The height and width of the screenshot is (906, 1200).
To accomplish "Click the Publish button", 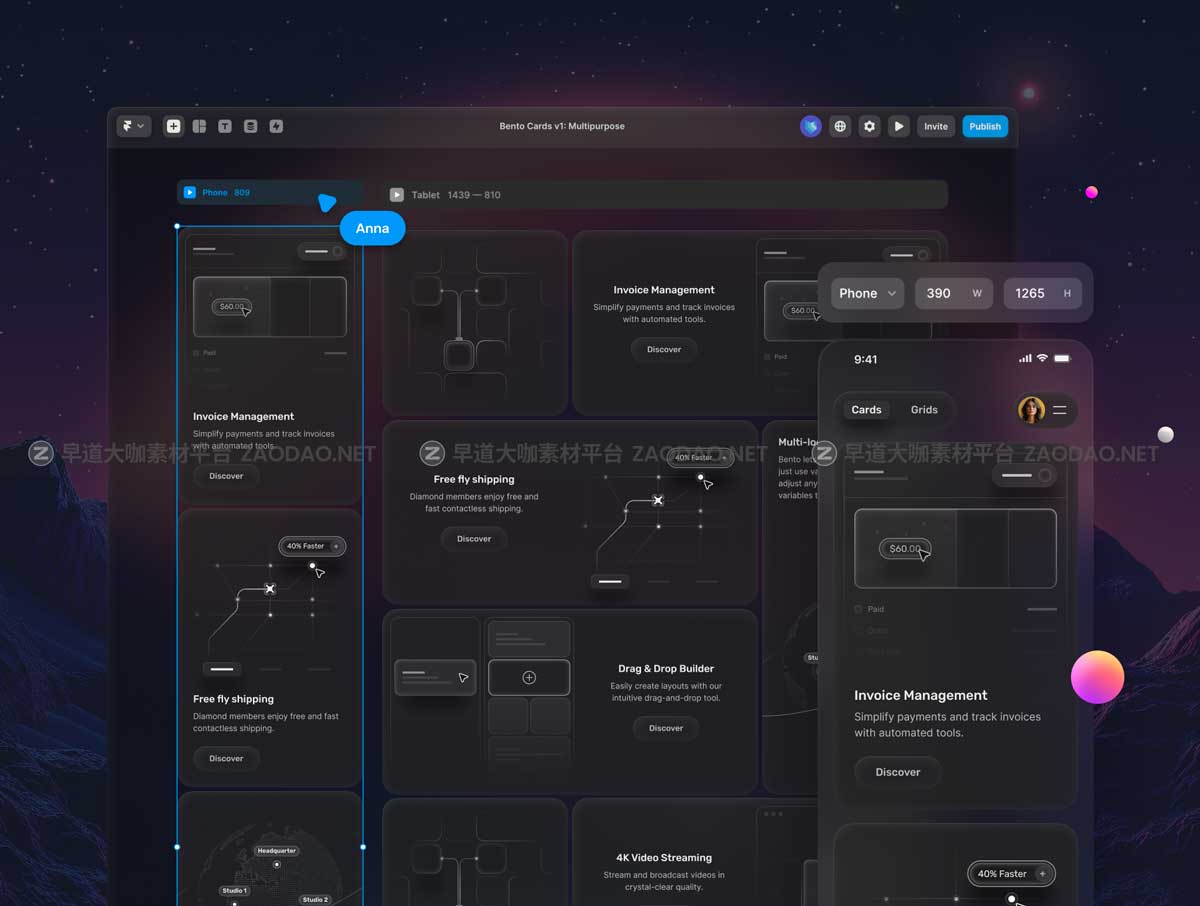I will point(985,126).
